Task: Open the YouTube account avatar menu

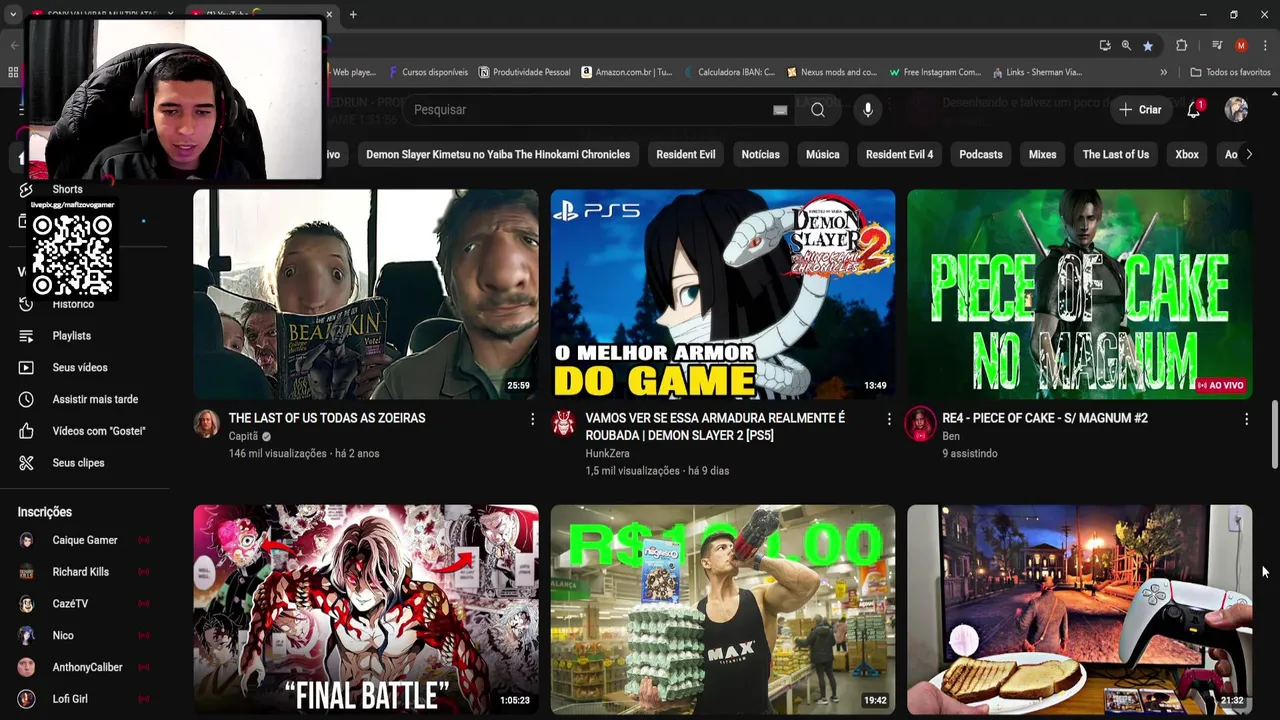Action: (1237, 110)
